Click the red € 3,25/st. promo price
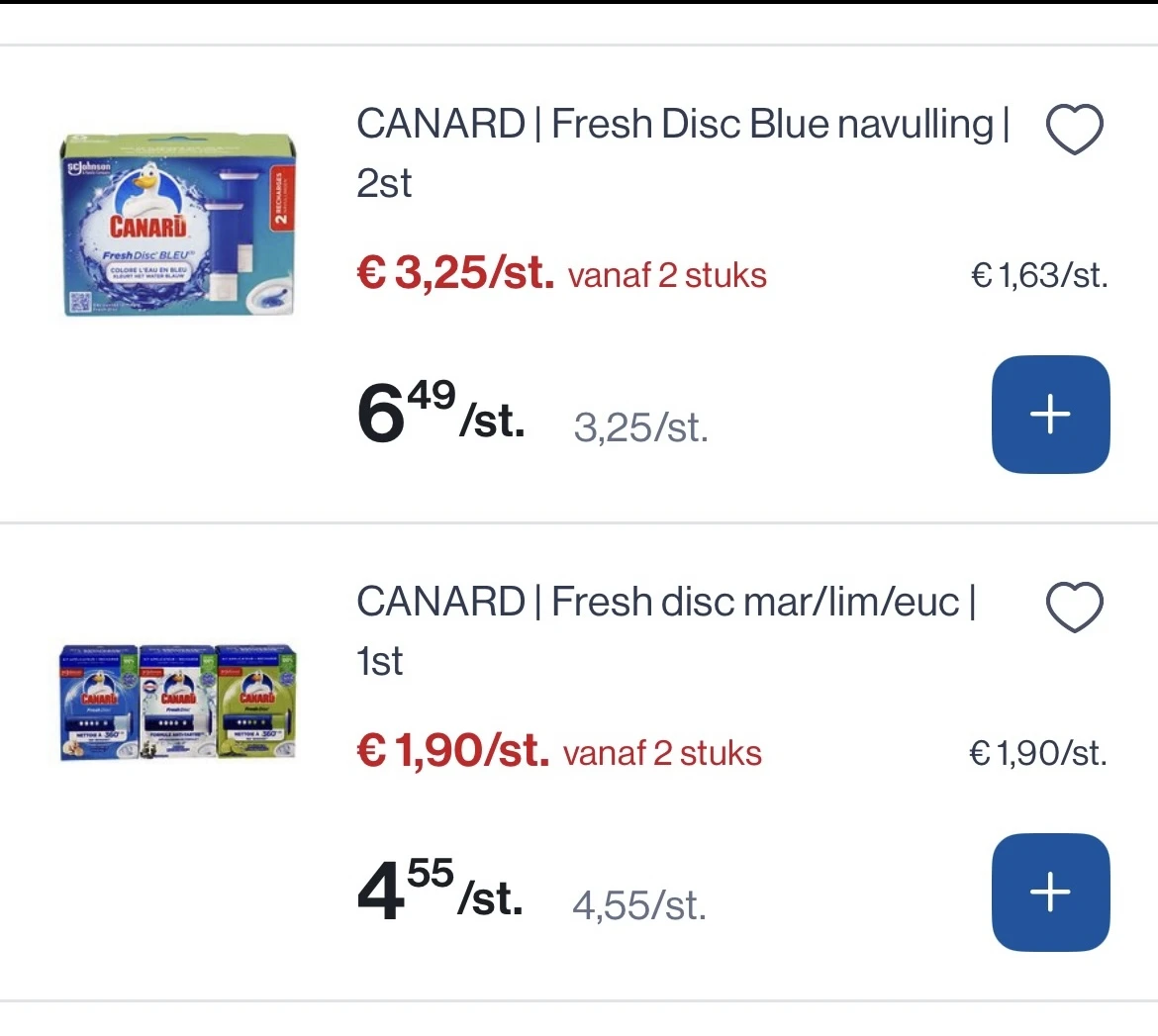The height and width of the screenshot is (1036, 1158). point(455,273)
